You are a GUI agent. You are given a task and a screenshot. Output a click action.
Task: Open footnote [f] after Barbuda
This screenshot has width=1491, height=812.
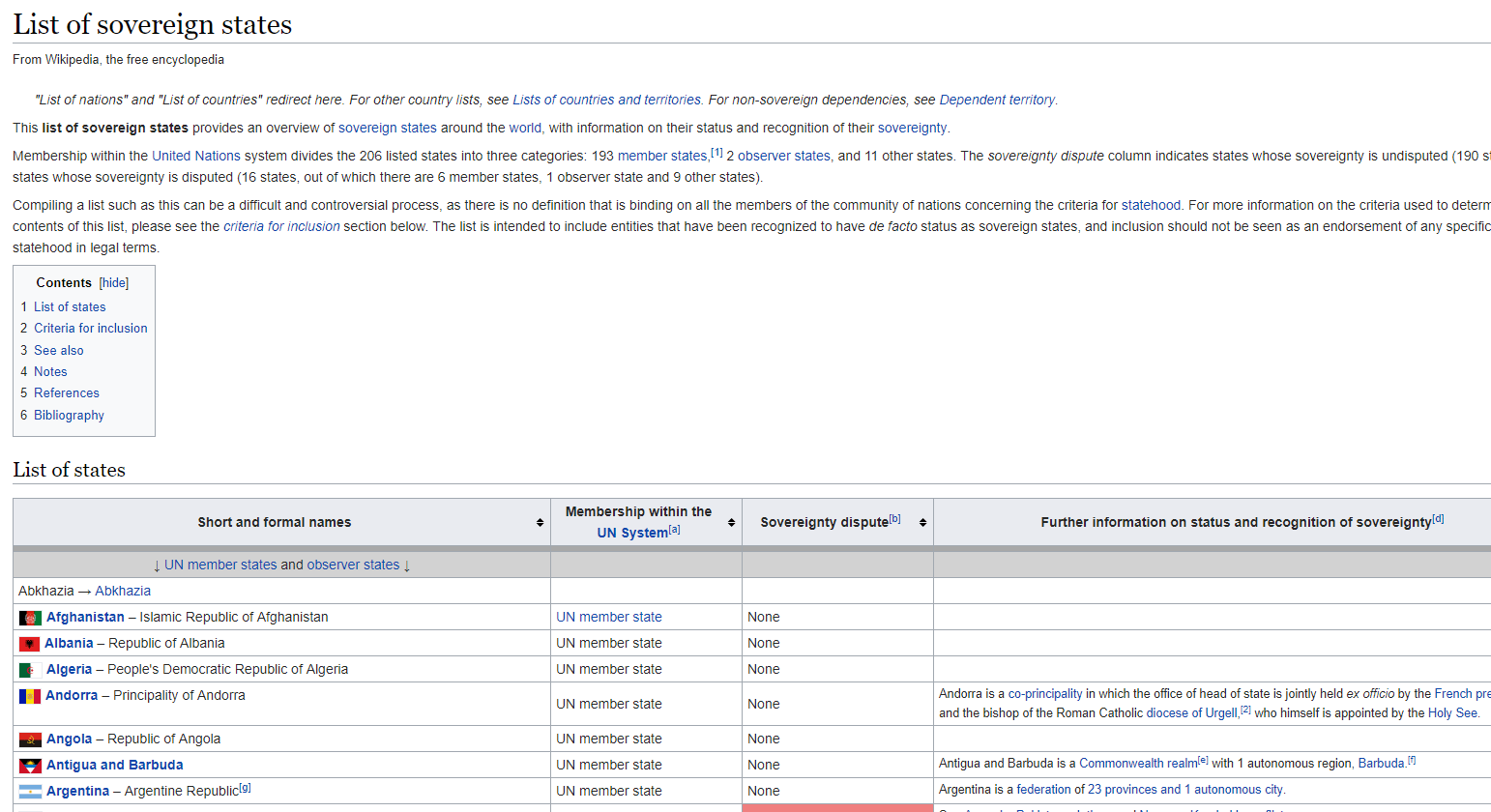(x=1412, y=760)
